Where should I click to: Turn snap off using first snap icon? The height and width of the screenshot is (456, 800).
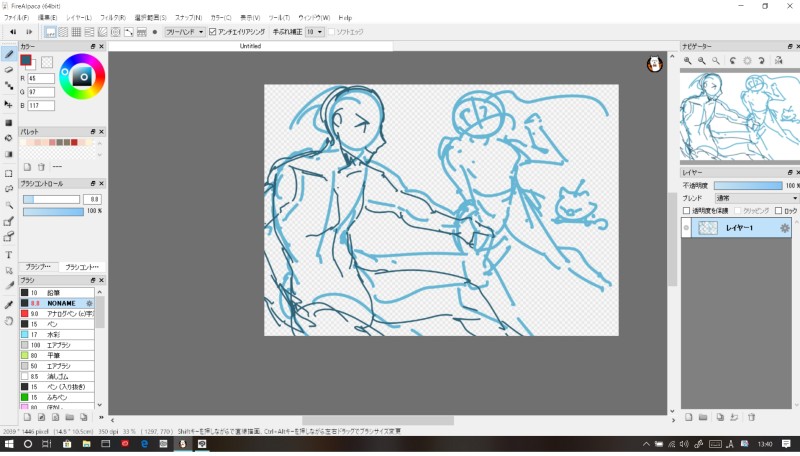click(x=50, y=32)
